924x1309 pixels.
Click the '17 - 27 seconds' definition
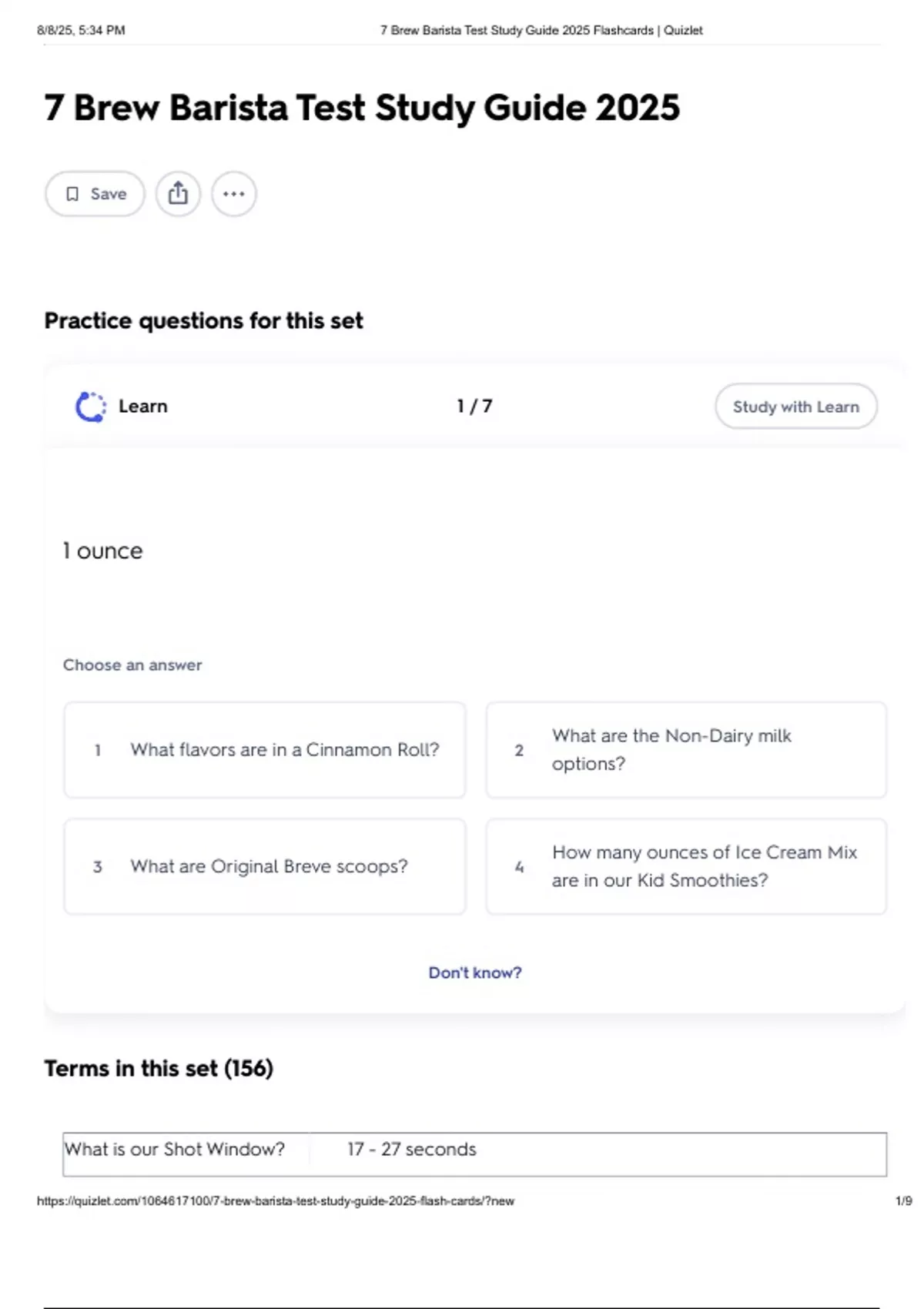pyautogui.click(x=412, y=1150)
